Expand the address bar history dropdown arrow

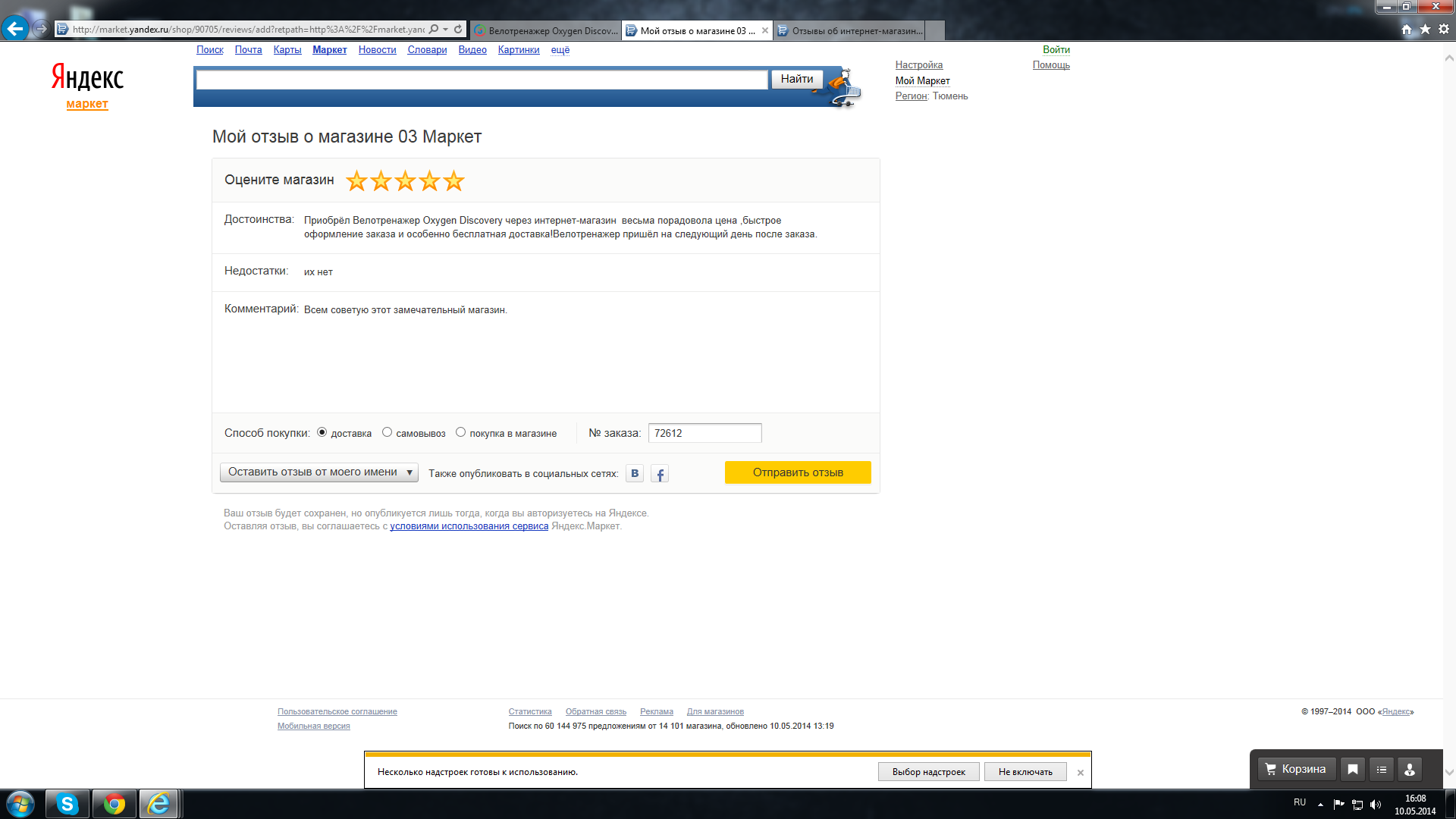coord(446,30)
